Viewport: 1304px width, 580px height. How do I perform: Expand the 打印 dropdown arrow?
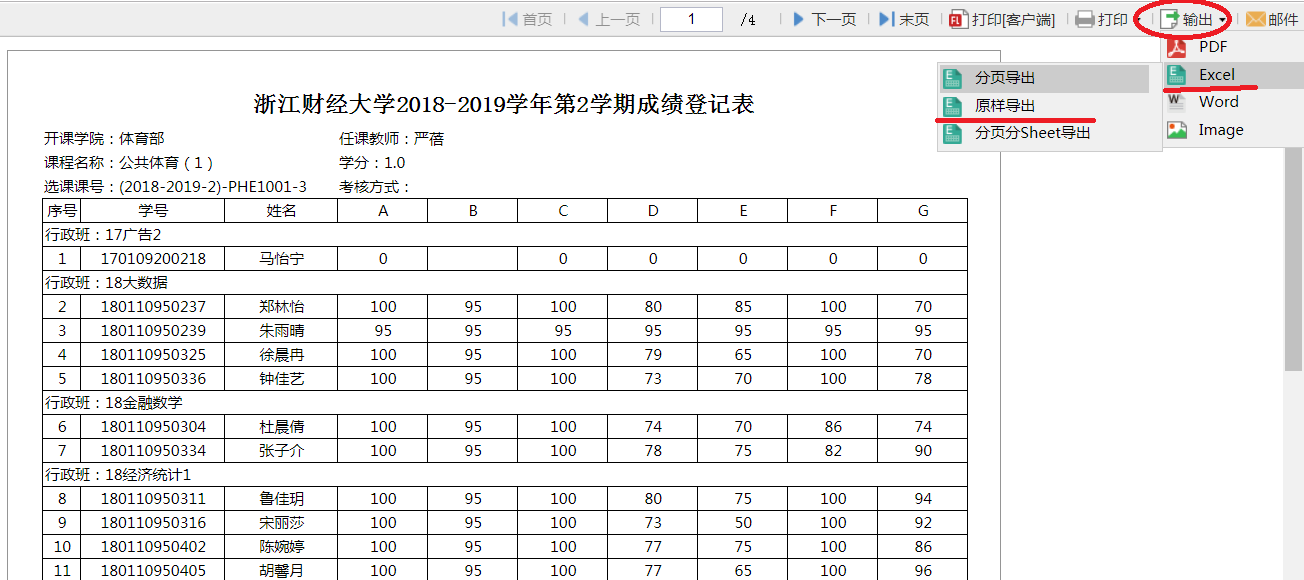(x=1137, y=20)
